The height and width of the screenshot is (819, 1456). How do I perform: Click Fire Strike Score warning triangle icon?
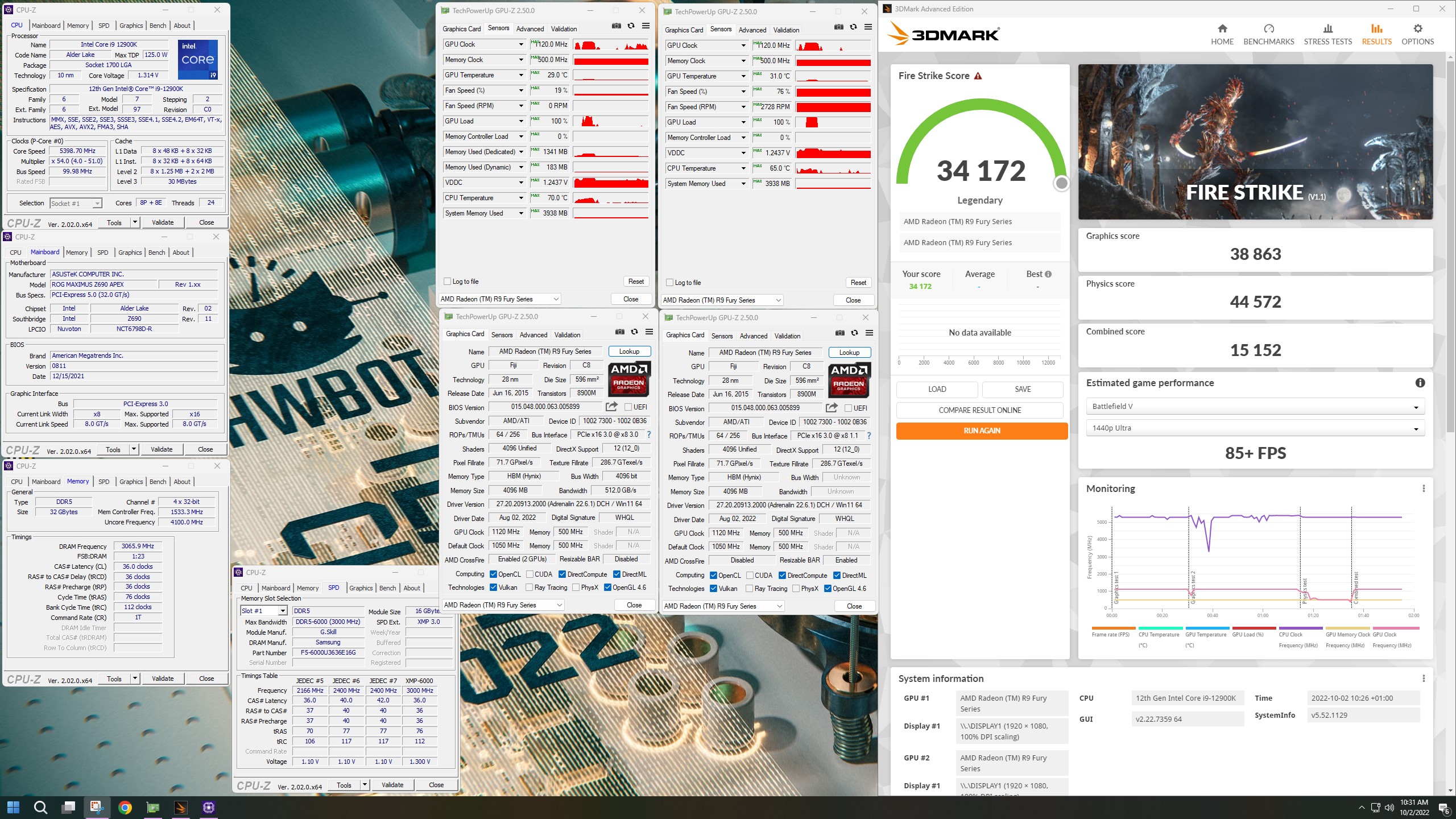pyautogui.click(x=978, y=76)
